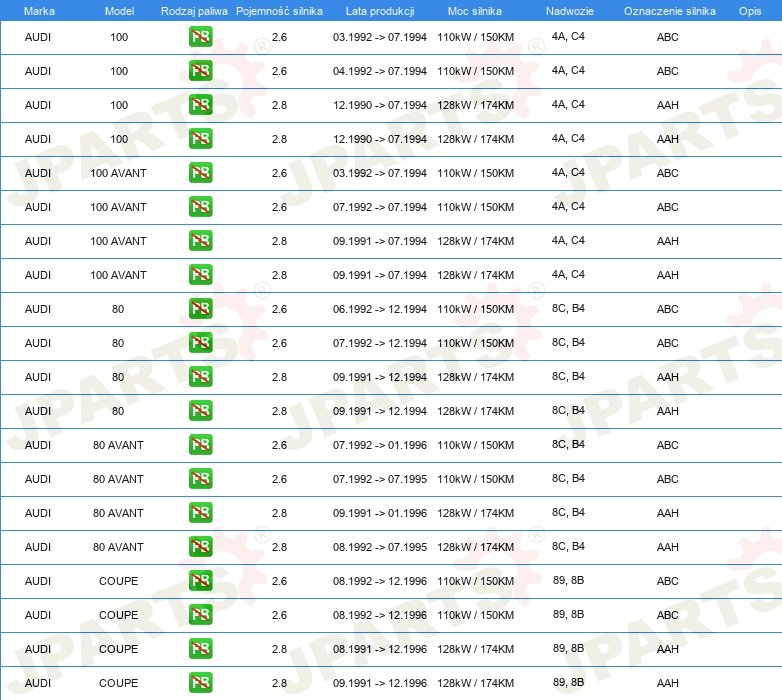Select the fuel icon for the 100 AVANT row starting 03.1992
Screen dimensions: 782x700
[200, 173]
